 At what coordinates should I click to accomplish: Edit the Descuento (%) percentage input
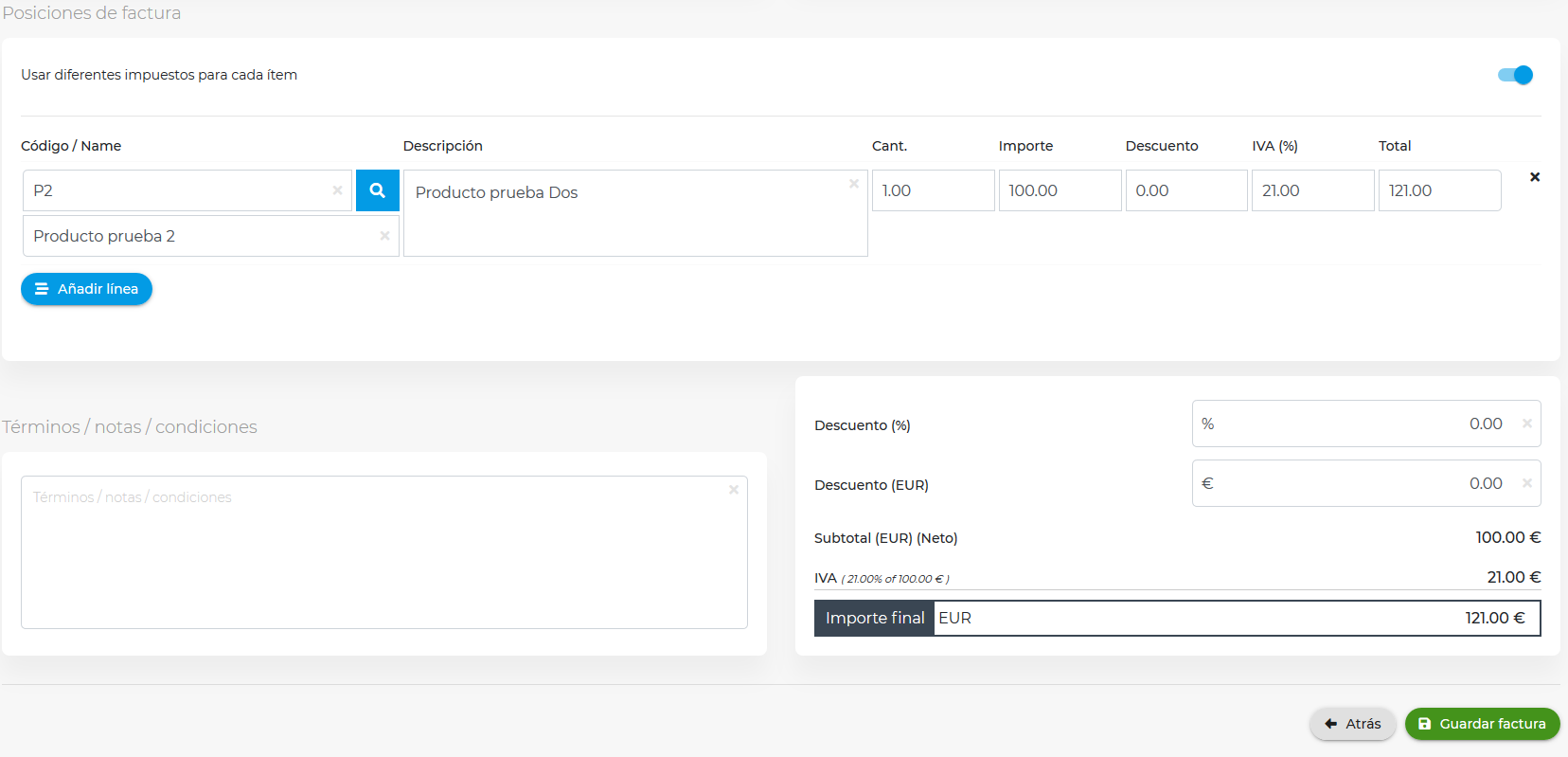[1366, 424]
